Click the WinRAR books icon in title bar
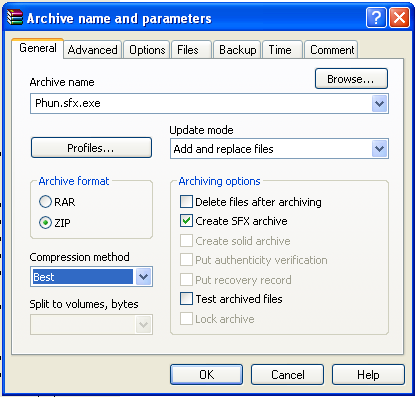This screenshot has height=397, width=416. [x=15, y=17]
